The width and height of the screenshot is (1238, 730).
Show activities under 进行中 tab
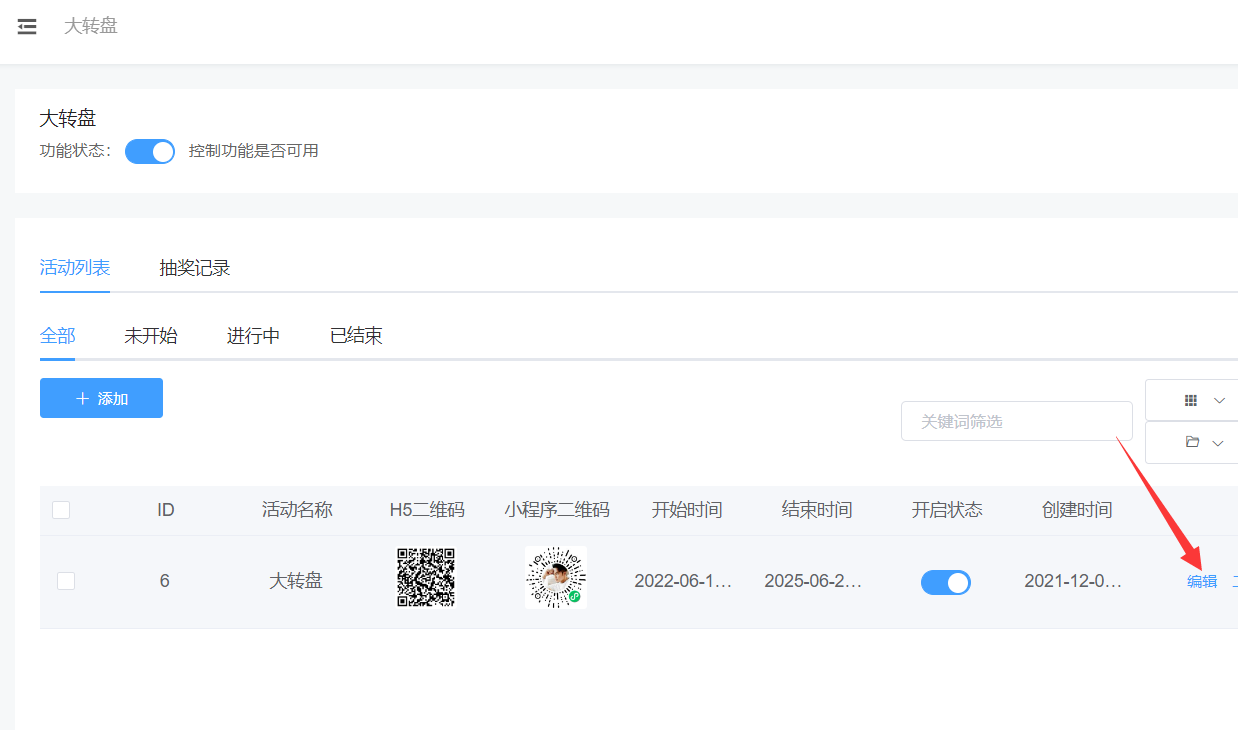click(253, 336)
